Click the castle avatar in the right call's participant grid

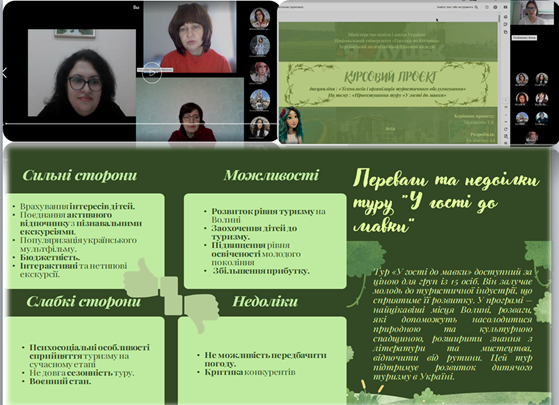click(522, 118)
